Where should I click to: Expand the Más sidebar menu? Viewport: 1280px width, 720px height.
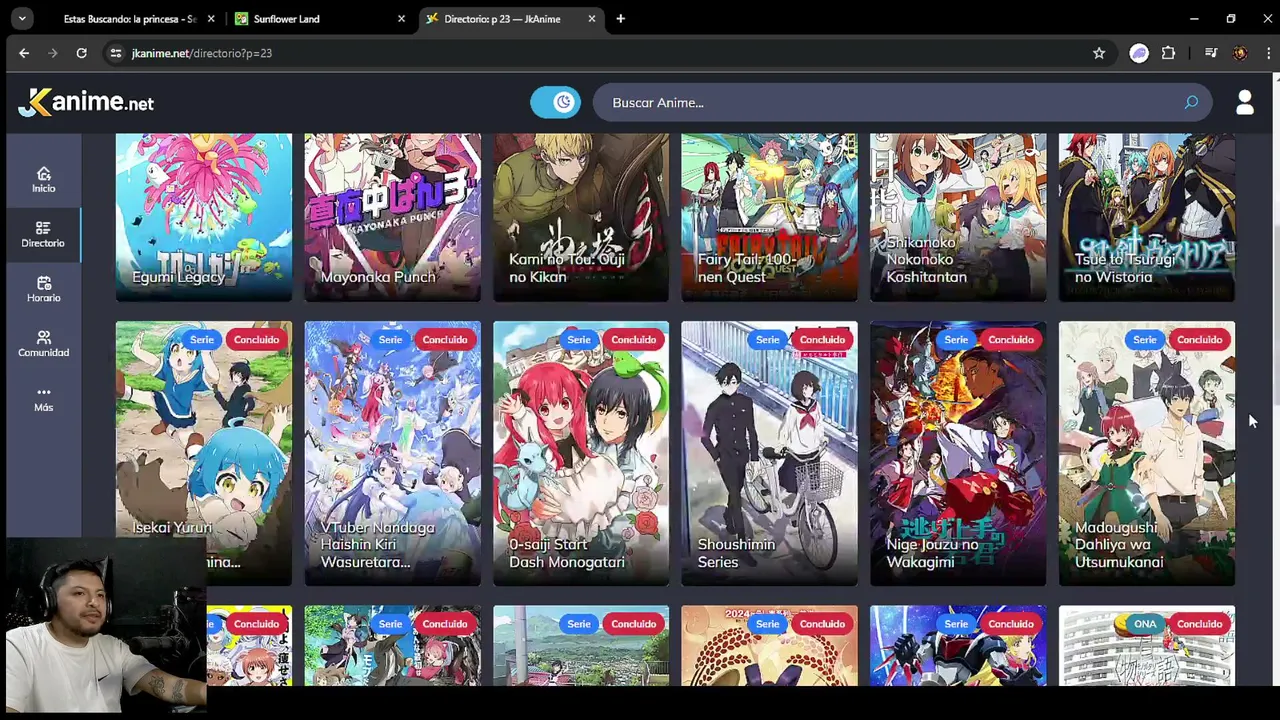pyautogui.click(x=43, y=399)
